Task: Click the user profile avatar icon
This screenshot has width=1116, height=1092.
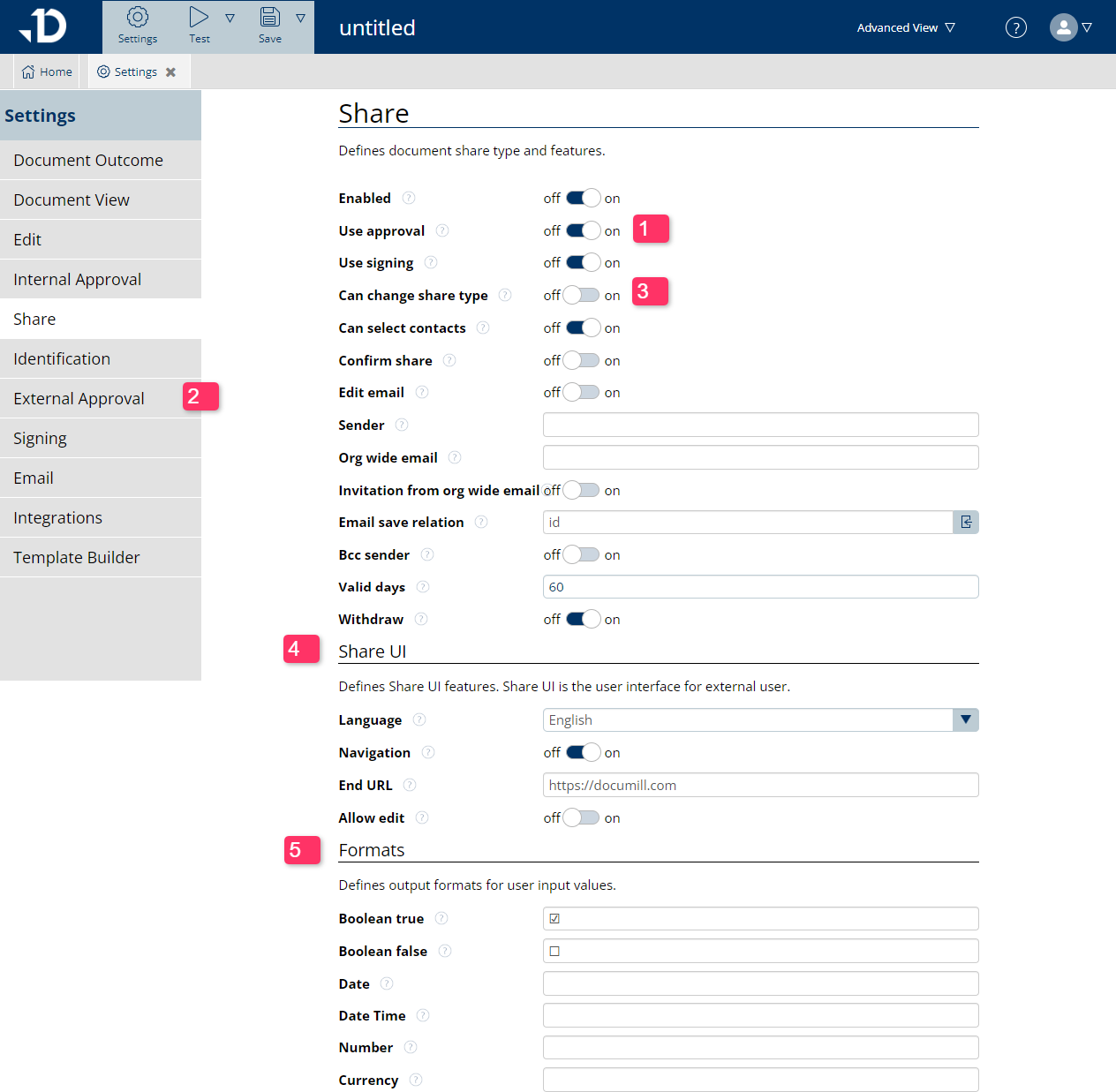Action: [x=1064, y=27]
